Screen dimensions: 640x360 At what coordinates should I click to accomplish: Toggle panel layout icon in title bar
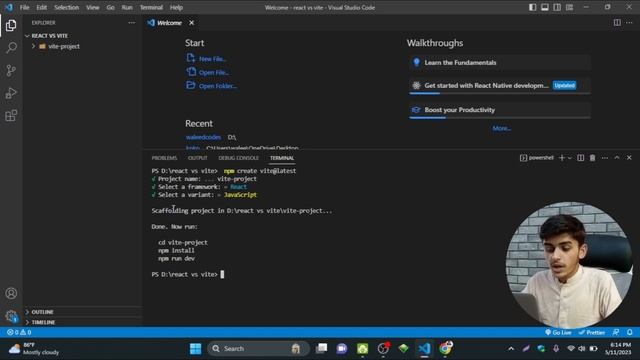click(x=545, y=7)
